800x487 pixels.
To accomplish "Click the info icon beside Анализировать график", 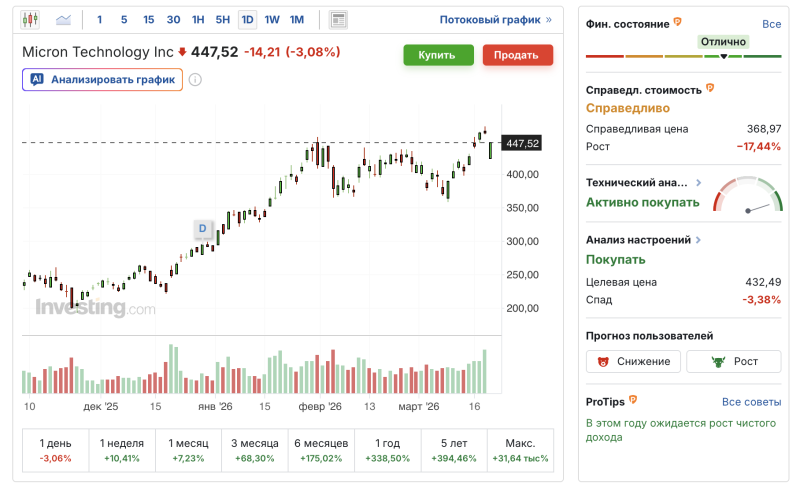I will tap(195, 80).
